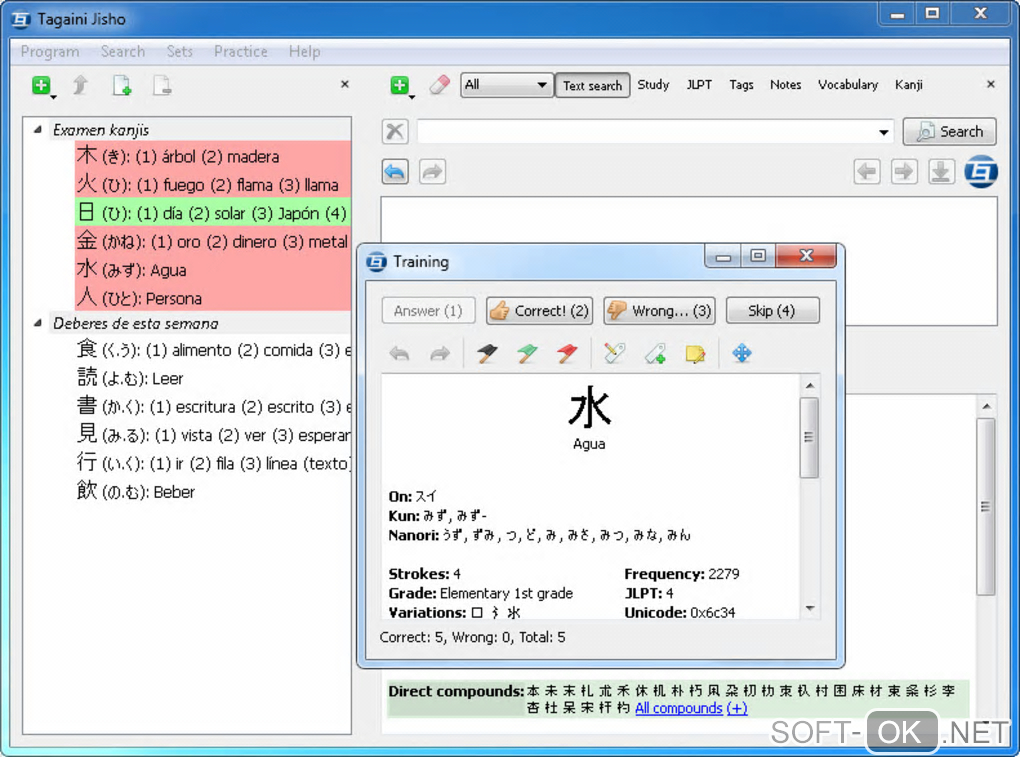Click the round Tagaini logo icon
Viewport: 1020px width, 757px height.
tap(981, 172)
